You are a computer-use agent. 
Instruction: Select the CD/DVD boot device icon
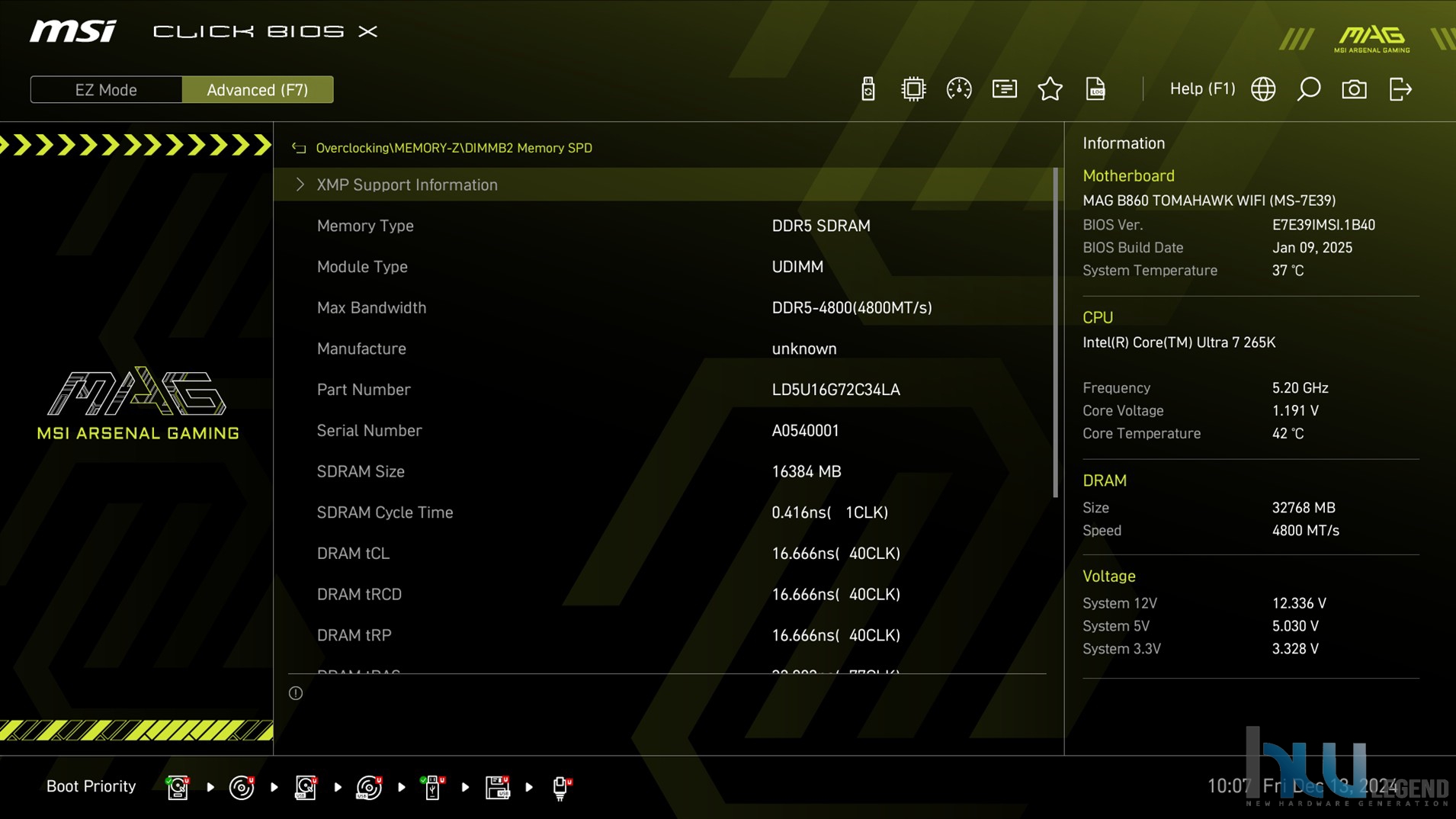(242, 787)
